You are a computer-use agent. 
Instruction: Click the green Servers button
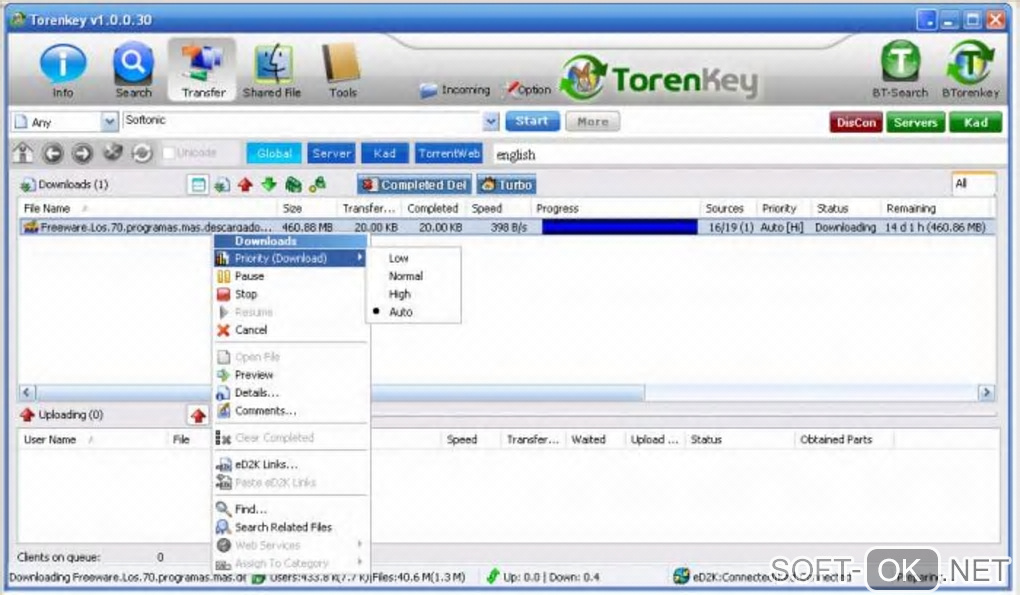[x=915, y=122]
